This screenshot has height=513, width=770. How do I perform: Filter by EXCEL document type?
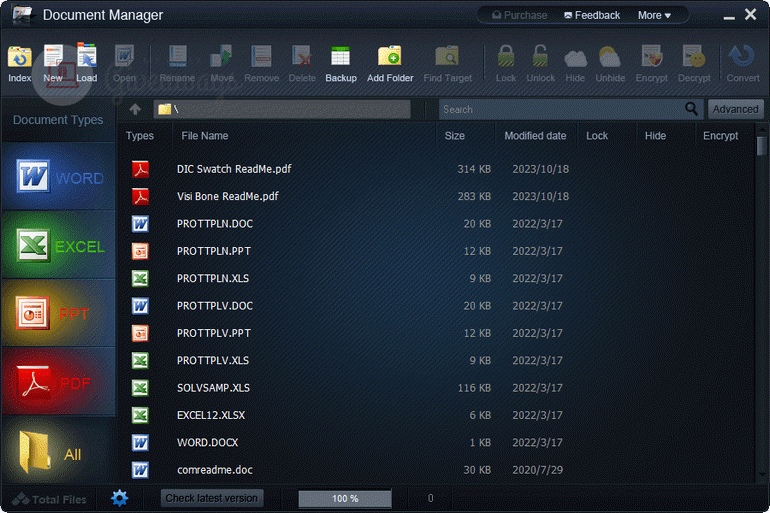[x=58, y=246]
